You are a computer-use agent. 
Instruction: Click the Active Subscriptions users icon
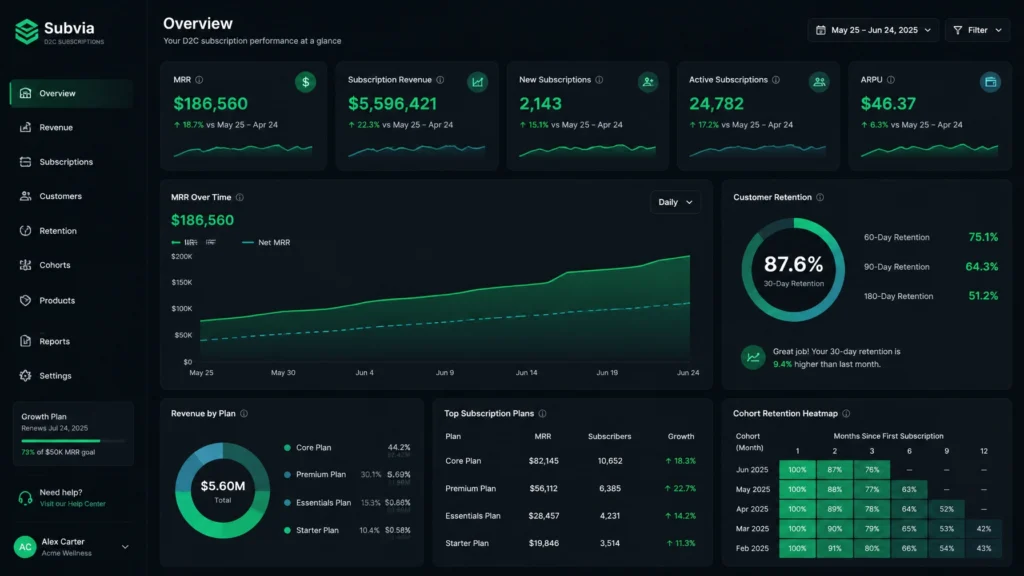(x=819, y=82)
